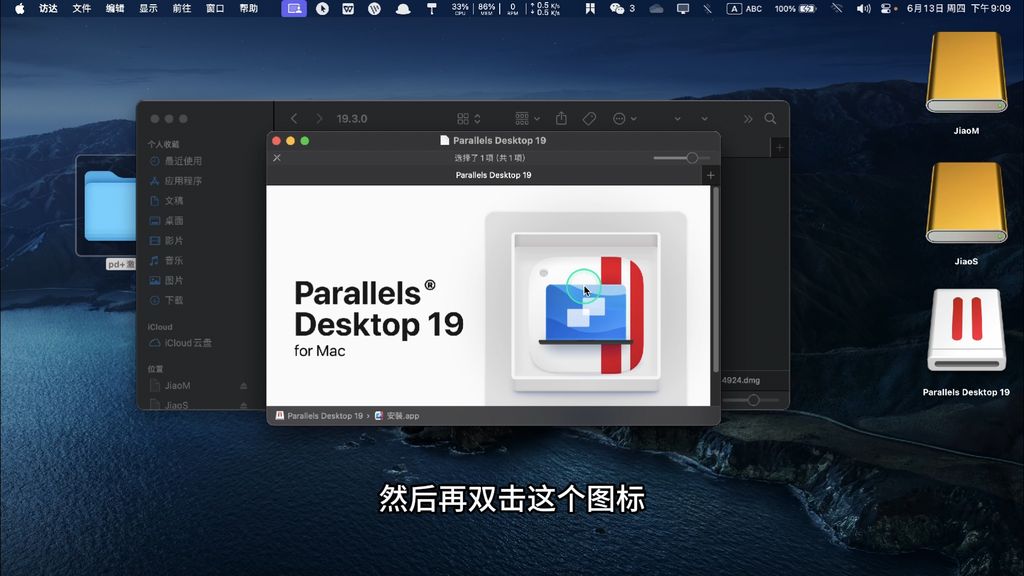This screenshot has height=576, width=1024.
Task: Open the view mode switcher in the back Finder toolbar
Action: (x=469, y=118)
